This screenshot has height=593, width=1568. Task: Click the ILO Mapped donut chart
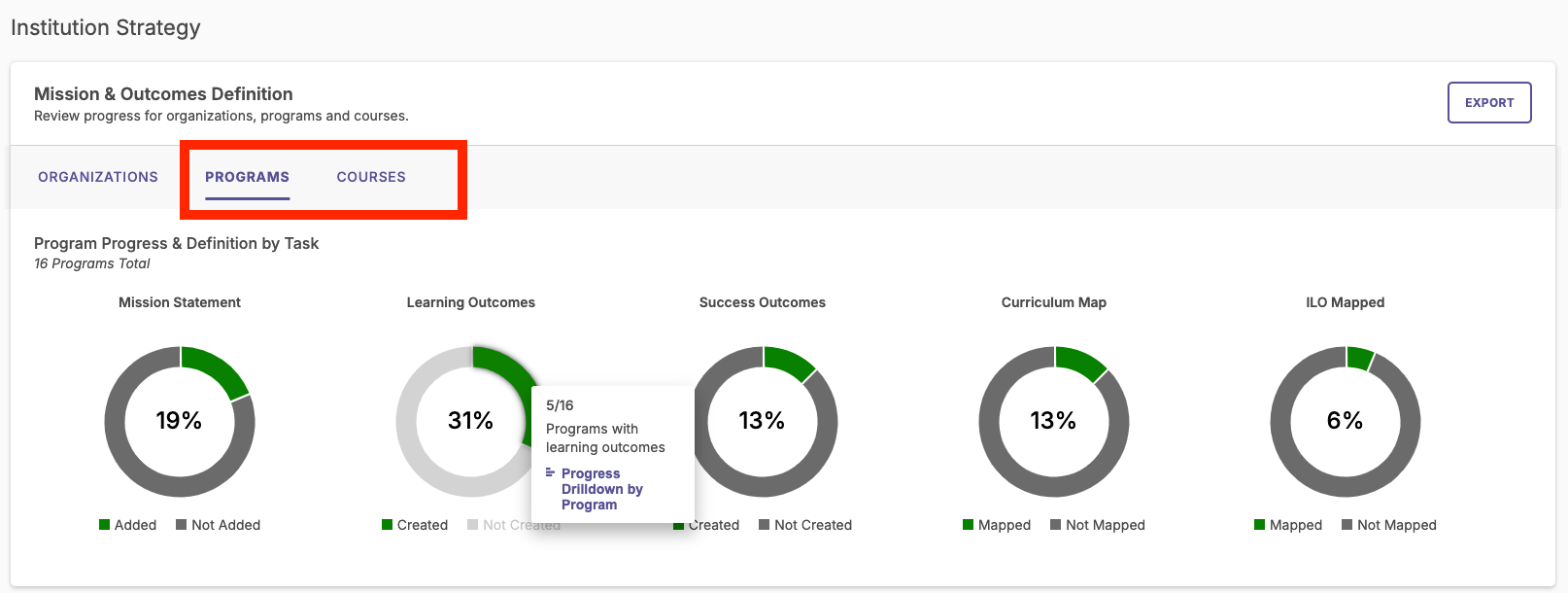point(1346,421)
